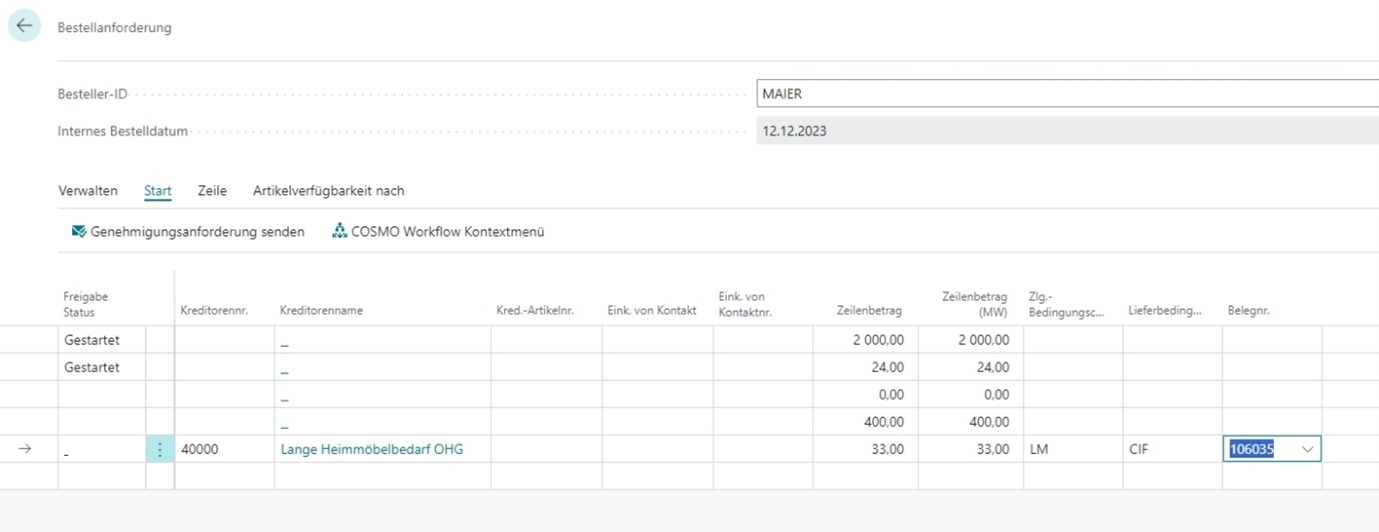
Task: Select the Kreditorennr. cell with 40000
Action: pyautogui.click(x=224, y=449)
